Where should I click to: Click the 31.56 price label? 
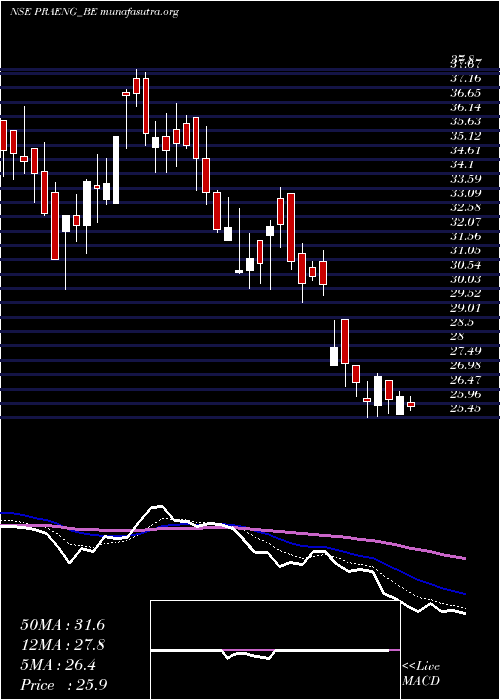click(465, 236)
